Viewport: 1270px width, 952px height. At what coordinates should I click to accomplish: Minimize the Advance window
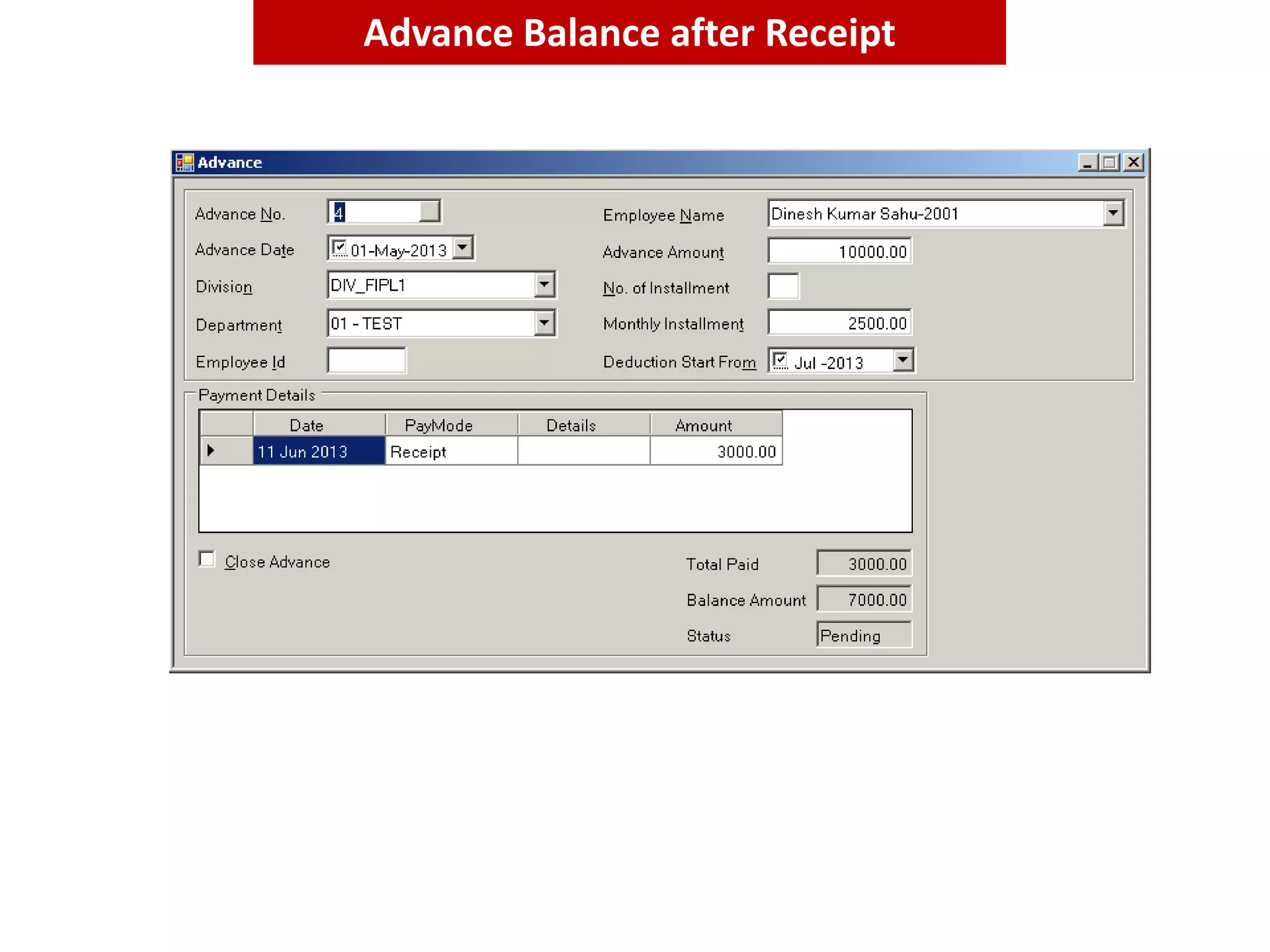coord(1087,162)
